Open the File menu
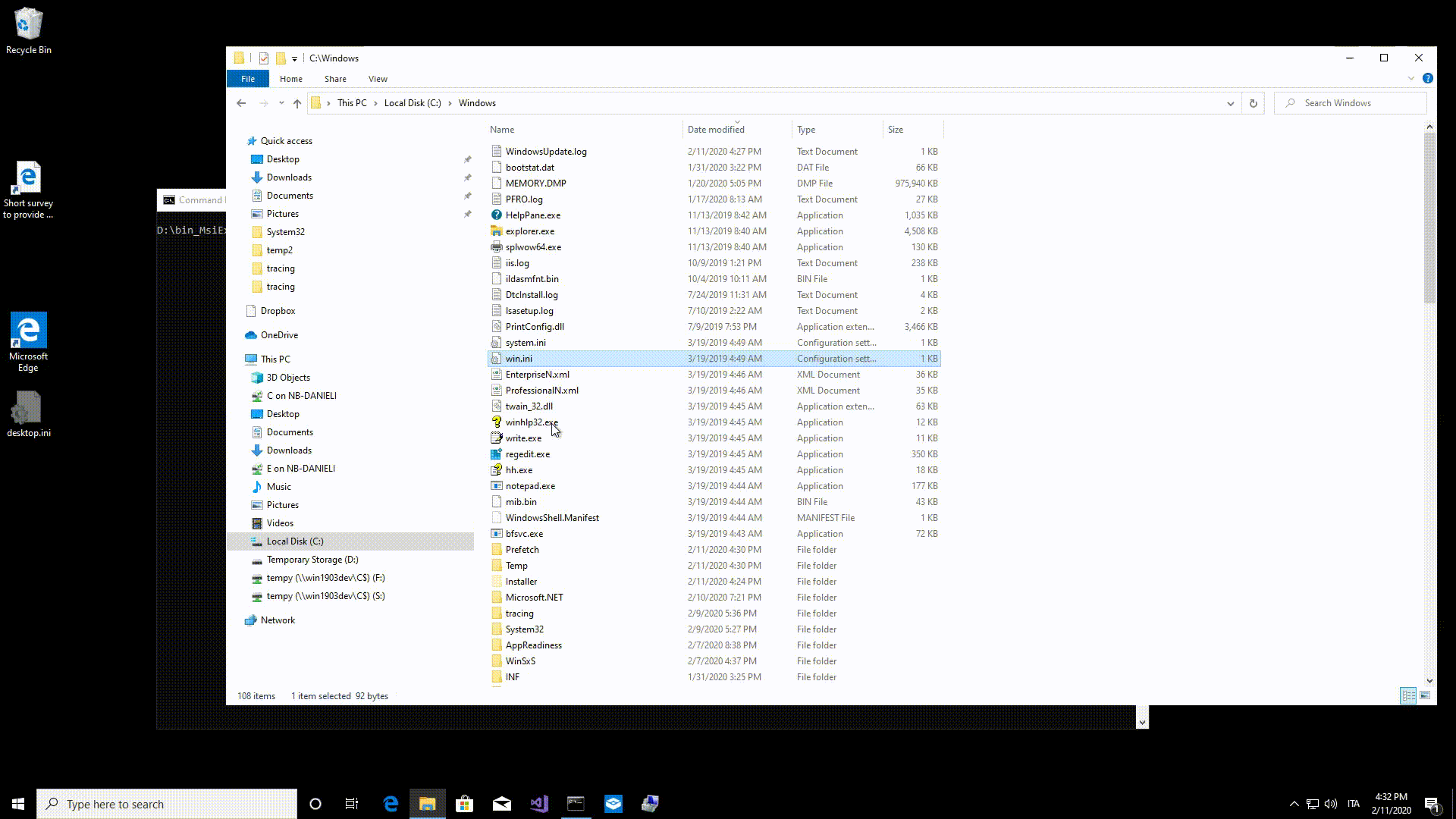Viewport: 1456px width, 819px height. [248, 79]
